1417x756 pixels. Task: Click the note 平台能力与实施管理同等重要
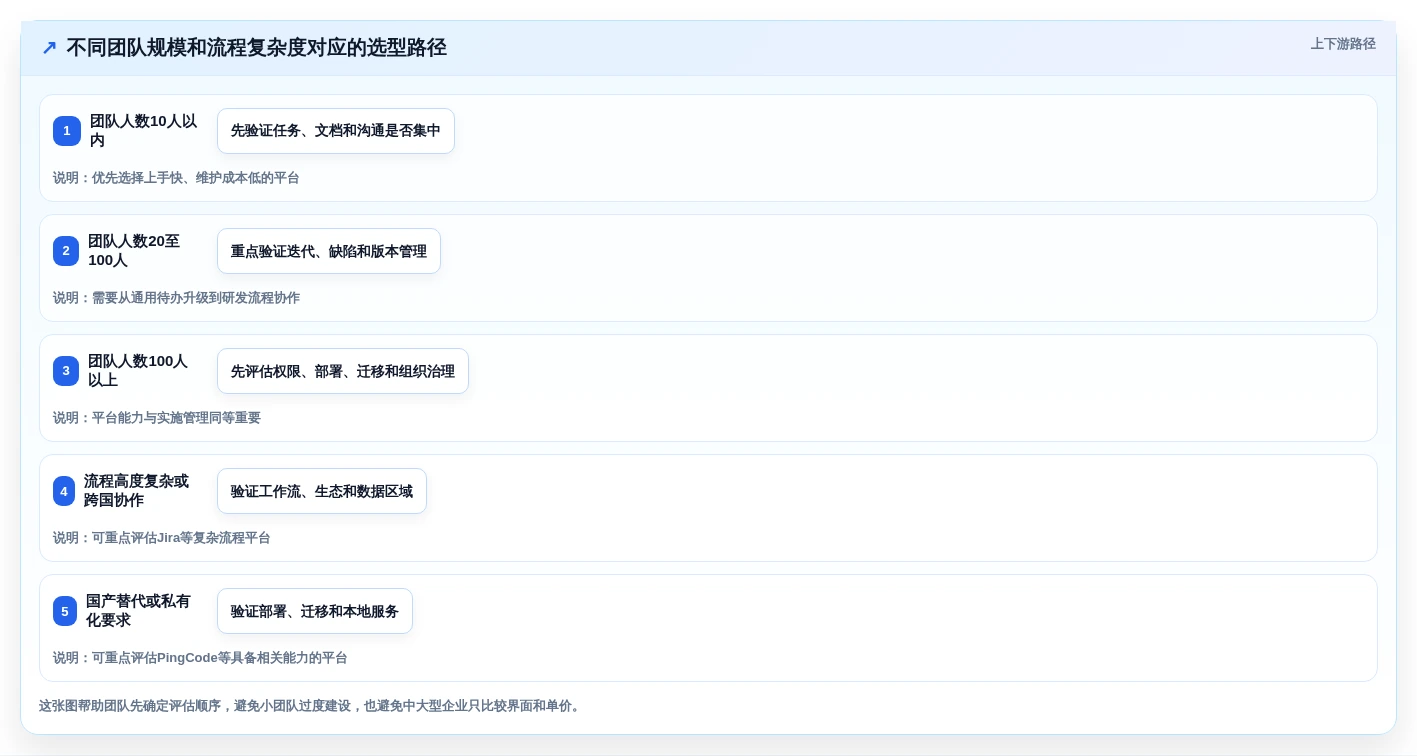[x=157, y=418]
